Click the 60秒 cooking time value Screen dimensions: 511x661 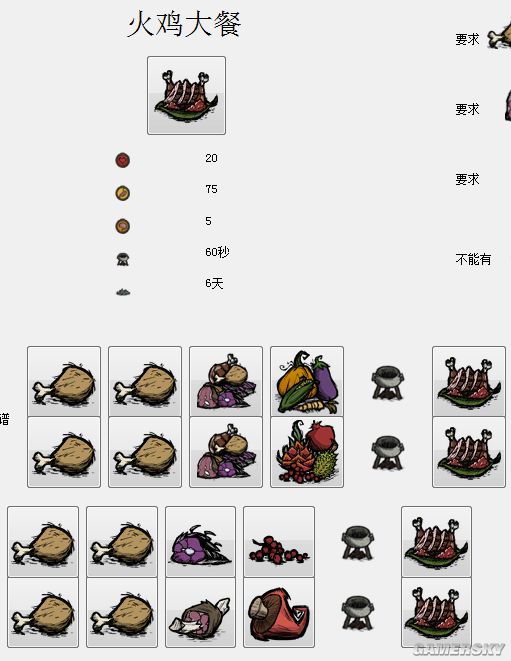[x=217, y=252]
